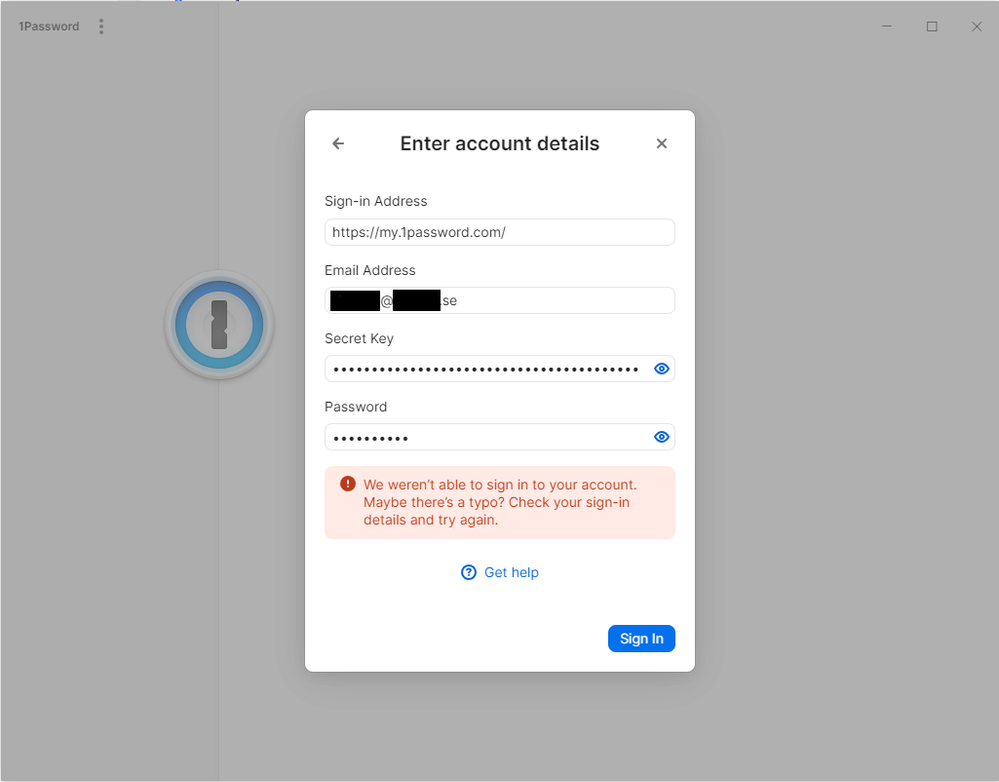Image resolution: width=999 pixels, height=782 pixels.
Task: Click the 1Password keyhole logo
Action: pyautogui.click(x=219, y=325)
